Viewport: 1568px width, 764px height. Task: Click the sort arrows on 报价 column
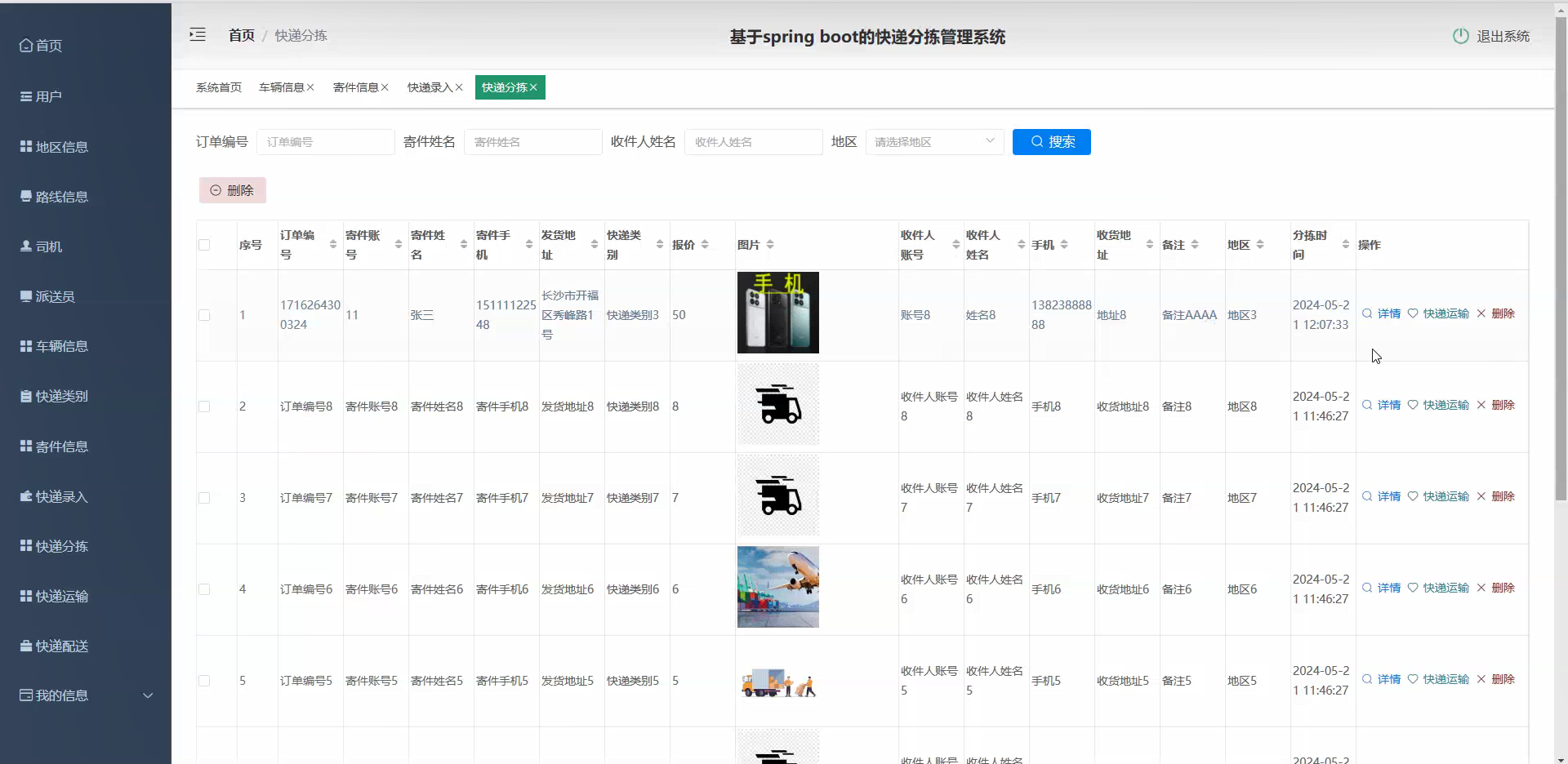coord(706,244)
